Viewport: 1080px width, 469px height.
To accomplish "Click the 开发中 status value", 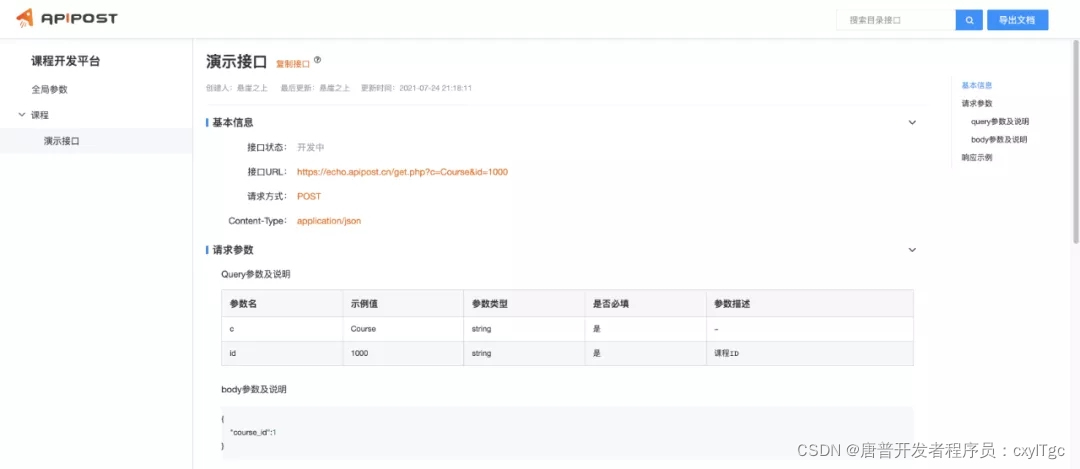I will click(309, 147).
